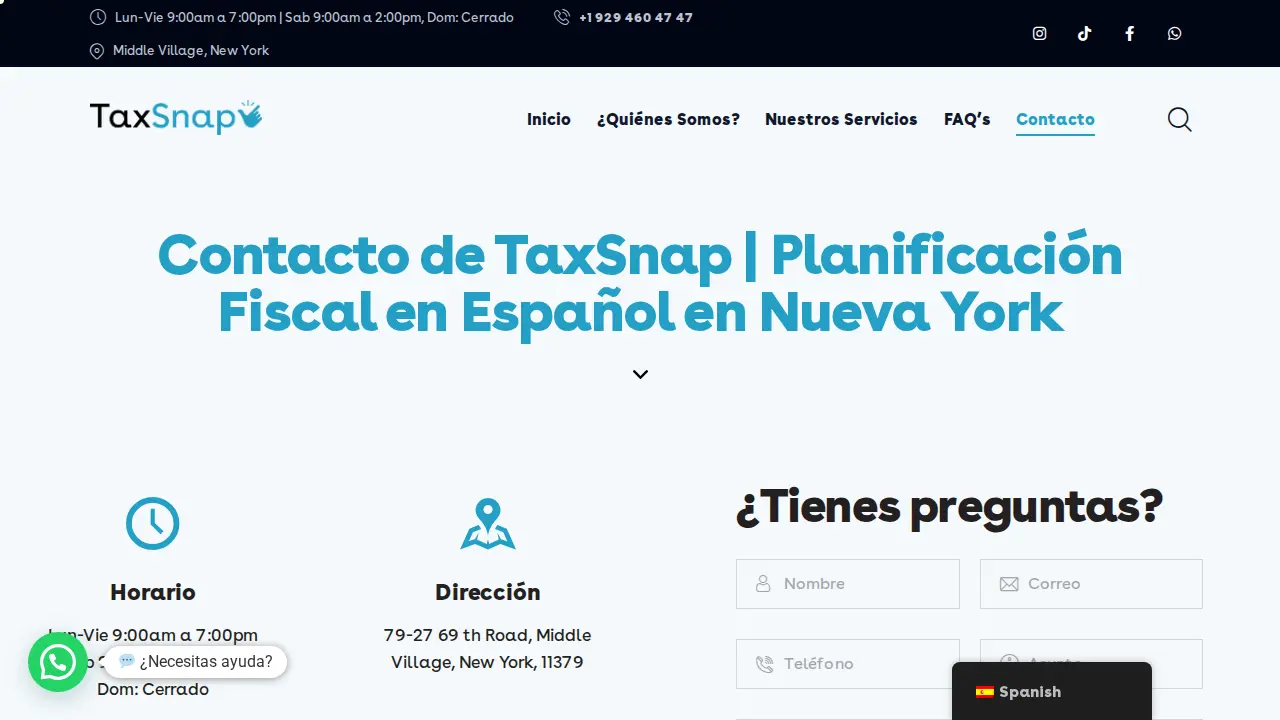This screenshot has height=720, width=1280.
Task: Click the TaxSnap logo
Action: click(176, 117)
